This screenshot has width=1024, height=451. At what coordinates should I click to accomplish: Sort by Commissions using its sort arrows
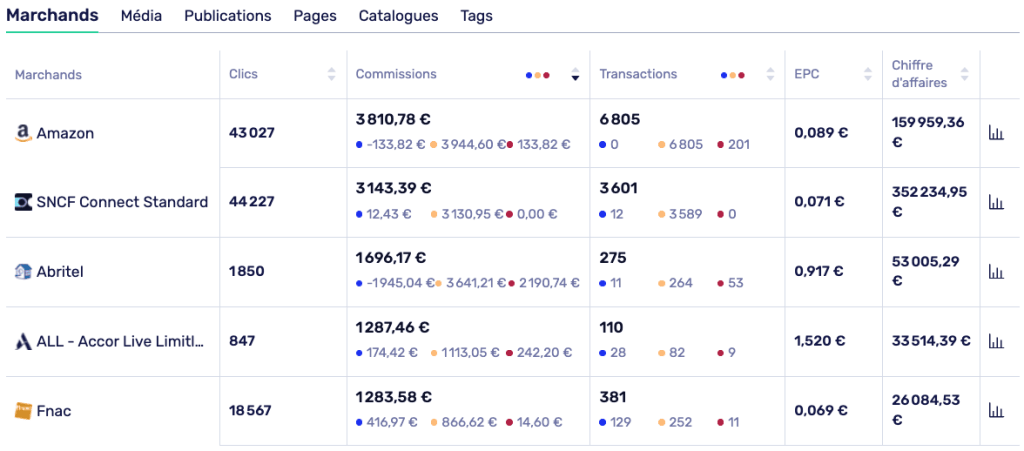[575, 74]
